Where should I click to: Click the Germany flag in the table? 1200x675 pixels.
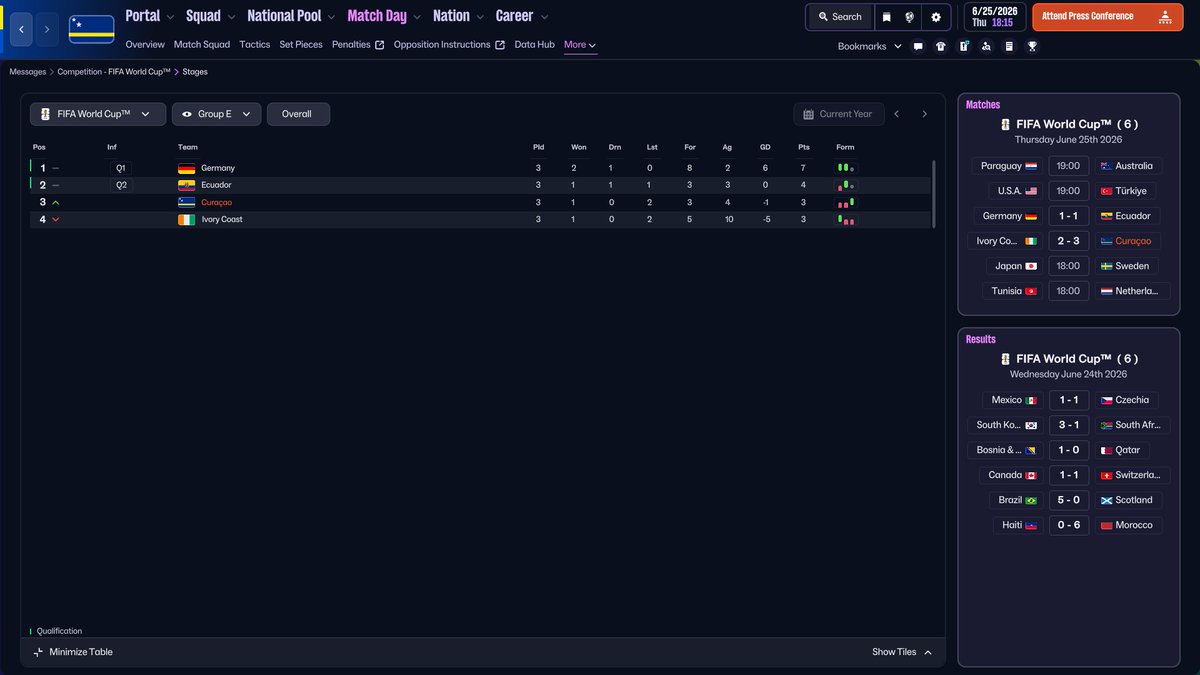click(187, 168)
